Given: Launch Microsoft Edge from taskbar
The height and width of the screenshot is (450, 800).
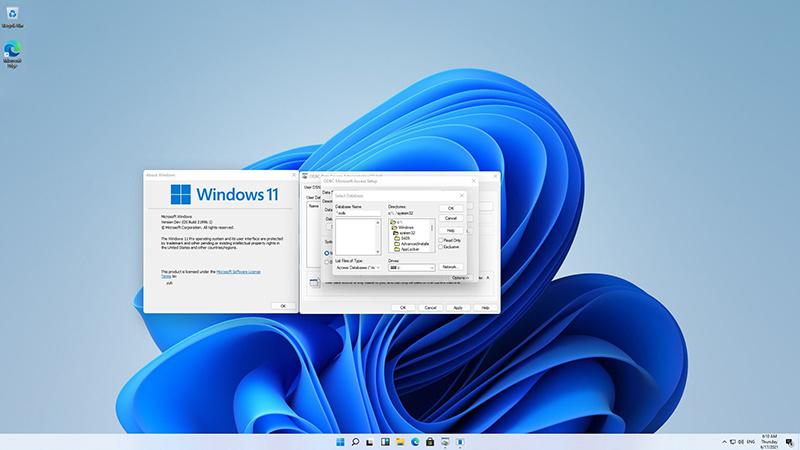Looking at the screenshot, I should point(415,442).
